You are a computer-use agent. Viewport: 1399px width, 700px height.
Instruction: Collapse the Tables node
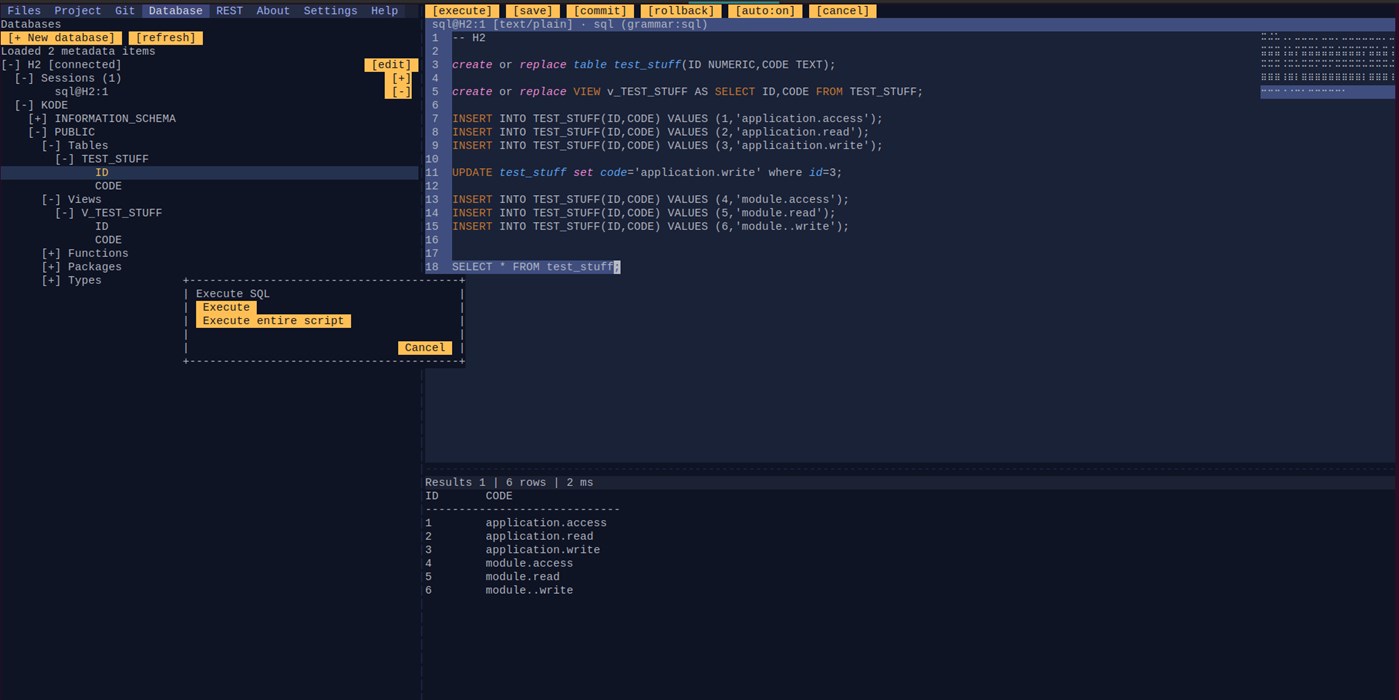51,146
